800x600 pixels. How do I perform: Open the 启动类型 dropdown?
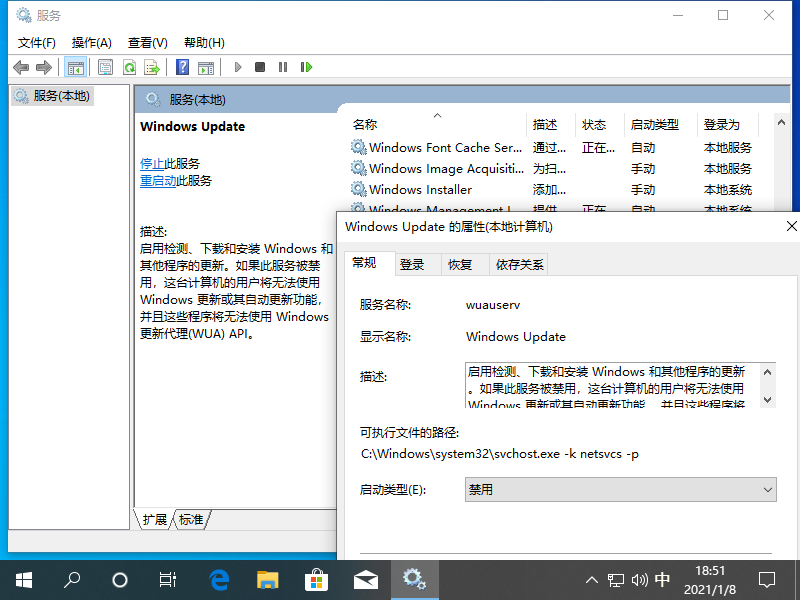point(620,490)
